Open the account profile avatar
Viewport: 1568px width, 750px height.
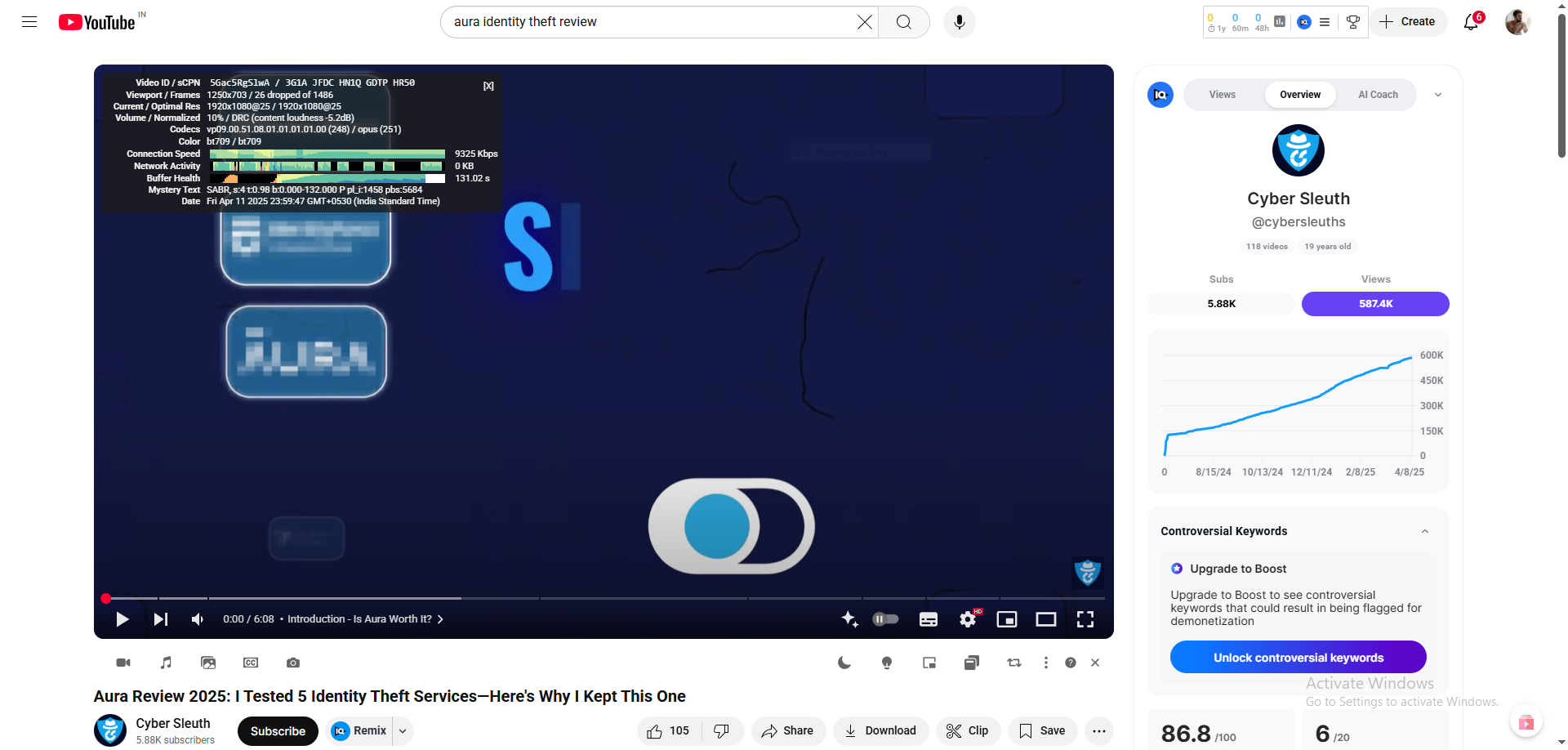point(1517,22)
